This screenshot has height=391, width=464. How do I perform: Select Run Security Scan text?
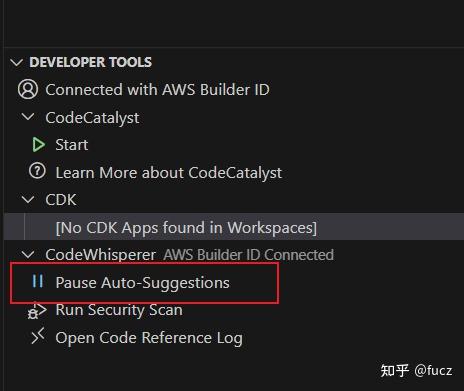pos(119,310)
